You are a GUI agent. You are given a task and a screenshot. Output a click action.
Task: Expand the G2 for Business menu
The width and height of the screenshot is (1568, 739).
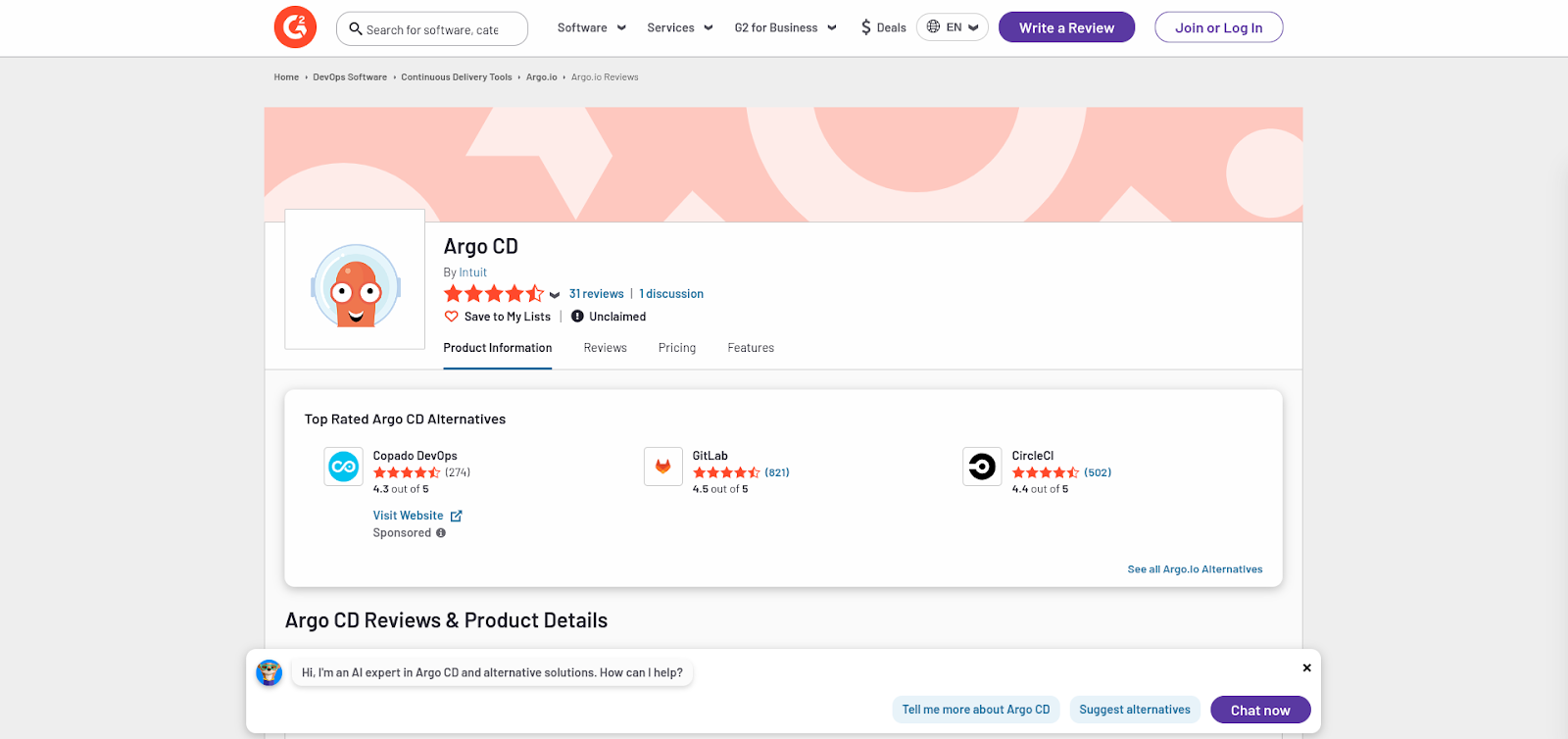pyautogui.click(x=786, y=27)
